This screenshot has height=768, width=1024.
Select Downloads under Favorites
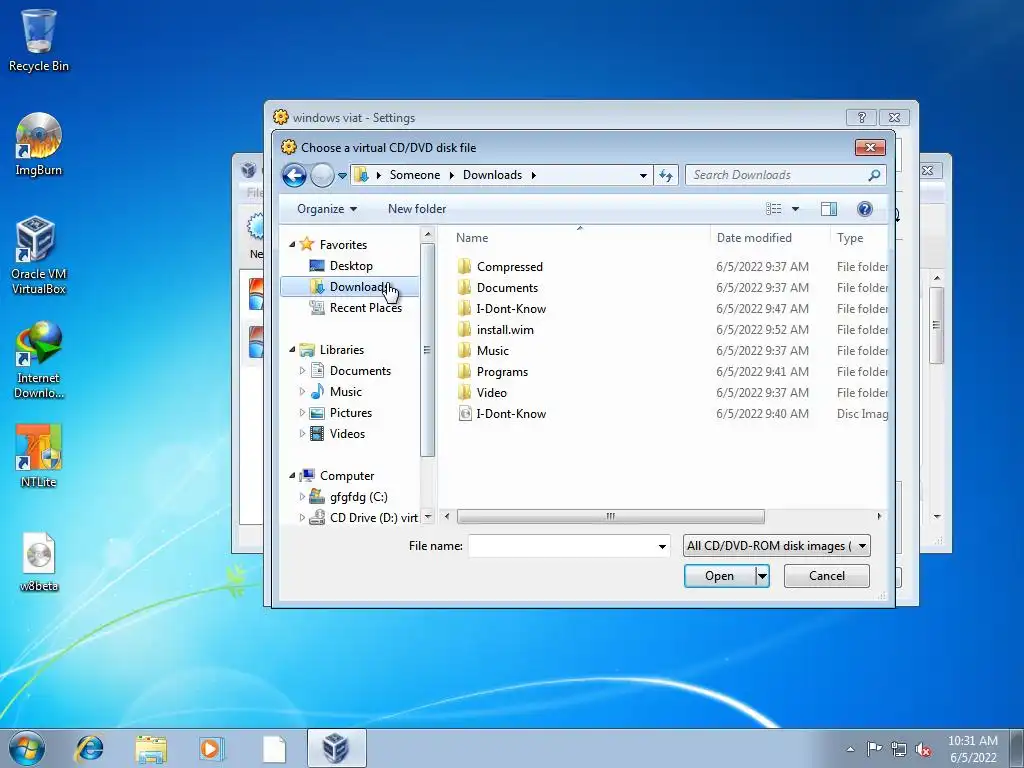point(351,287)
